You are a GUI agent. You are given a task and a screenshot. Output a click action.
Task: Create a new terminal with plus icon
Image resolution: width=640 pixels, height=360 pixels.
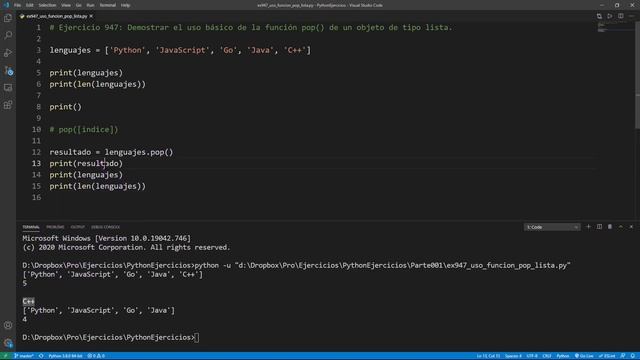pos(588,227)
